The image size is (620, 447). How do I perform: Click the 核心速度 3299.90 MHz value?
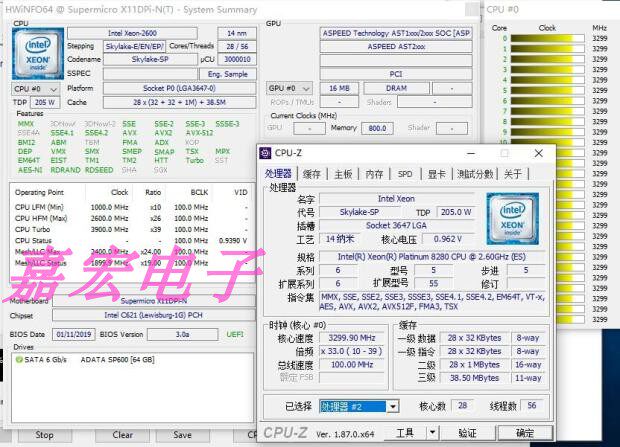(x=352, y=338)
